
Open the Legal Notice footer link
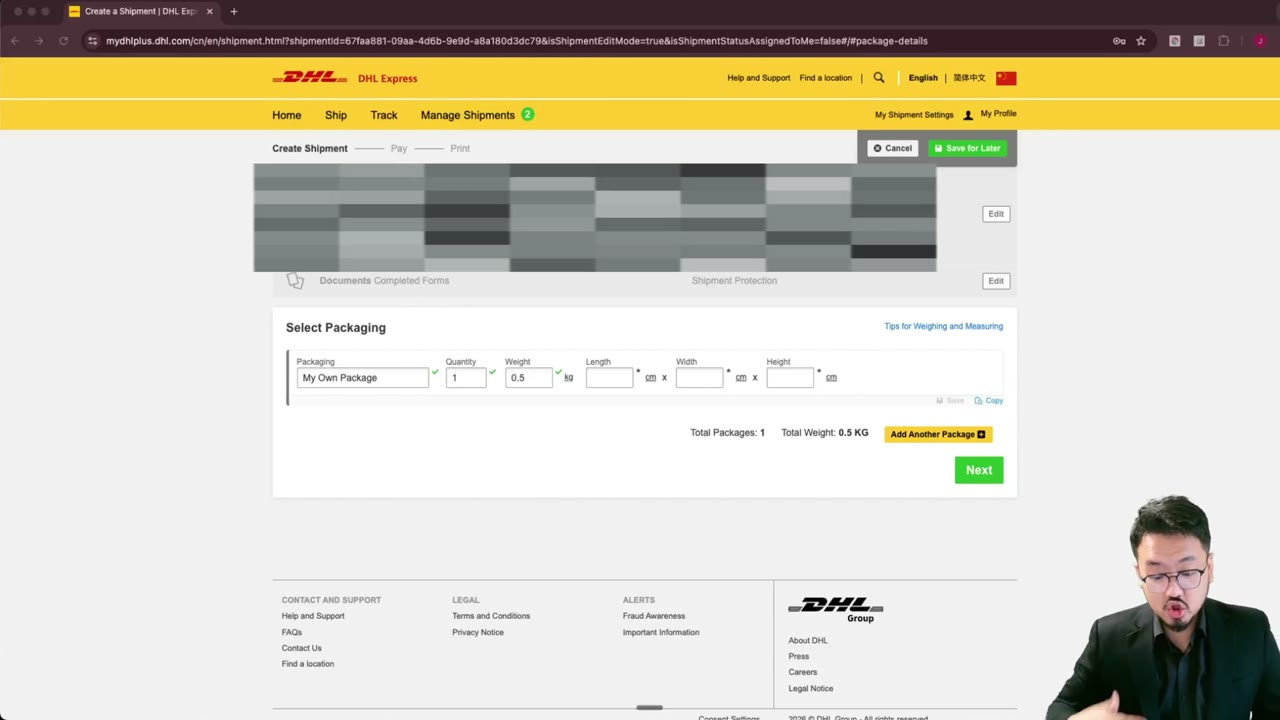(811, 688)
